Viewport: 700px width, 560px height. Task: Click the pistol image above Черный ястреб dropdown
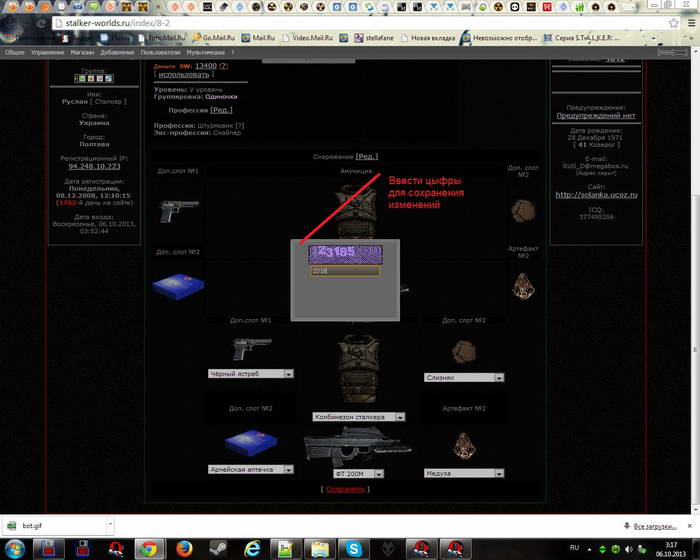pos(251,349)
